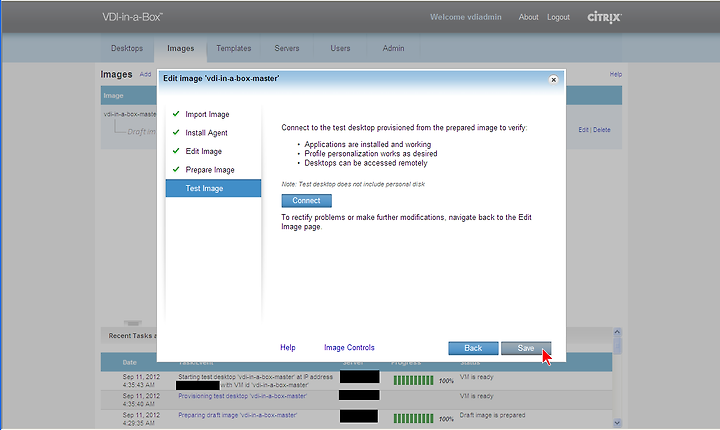Image resolution: width=720 pixels, height=430 pixels.
Task: Click the Prepare Image checkmark icon
Action: coord(176,169)
